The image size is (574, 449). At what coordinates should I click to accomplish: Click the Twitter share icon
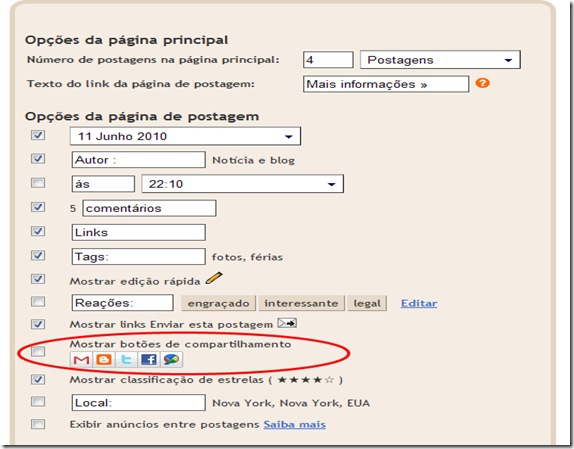[x=126, y=360]
